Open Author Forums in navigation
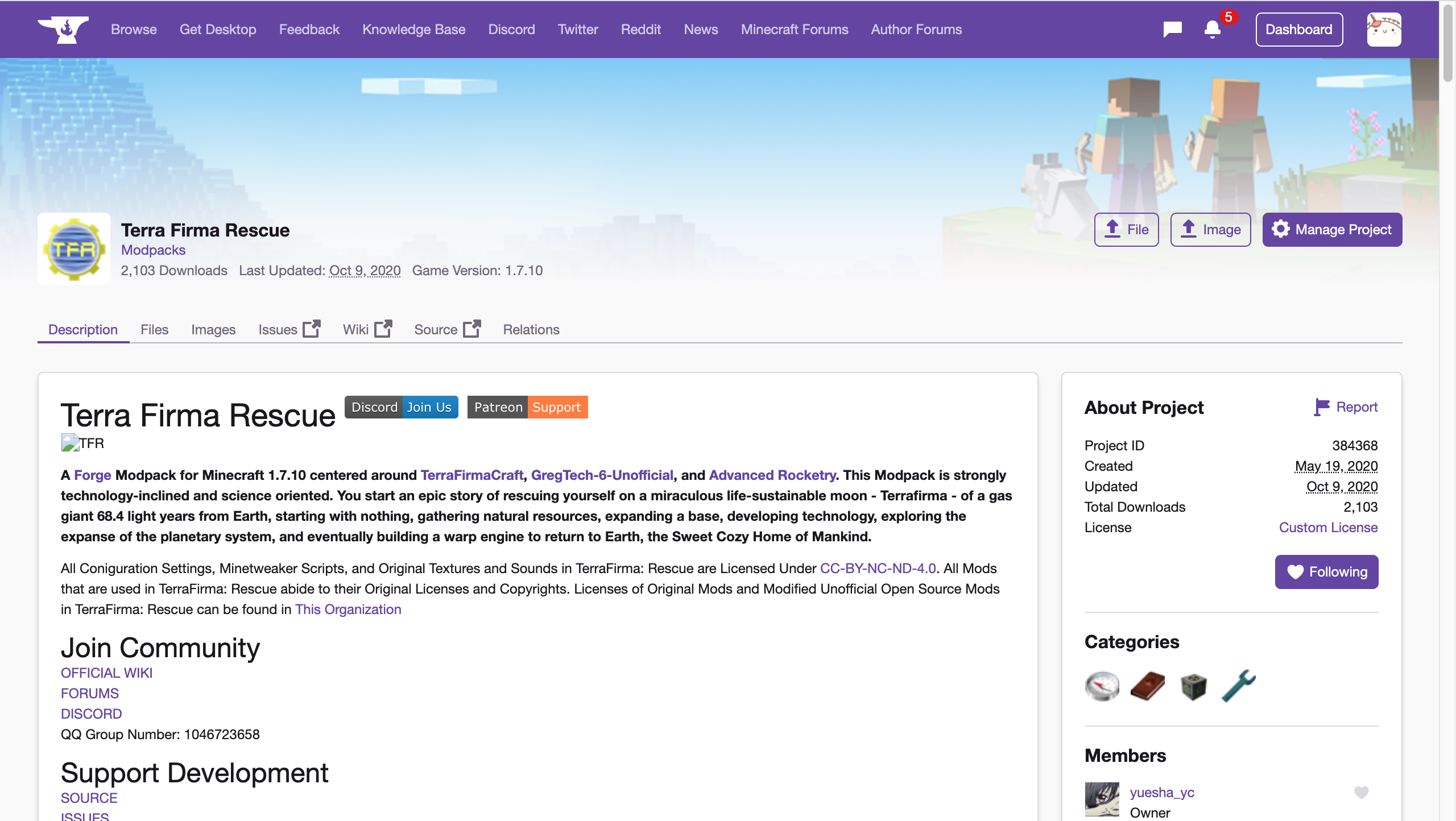This screenshot has height=821, width=1456. coord(916,30)
